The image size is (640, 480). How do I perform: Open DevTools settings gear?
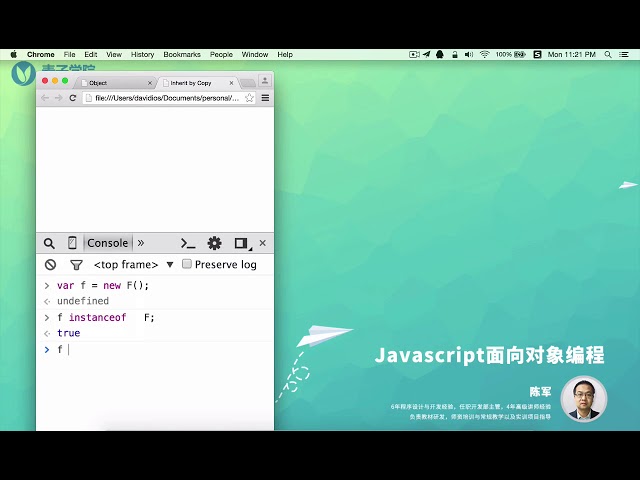click(x=214, y=243)
